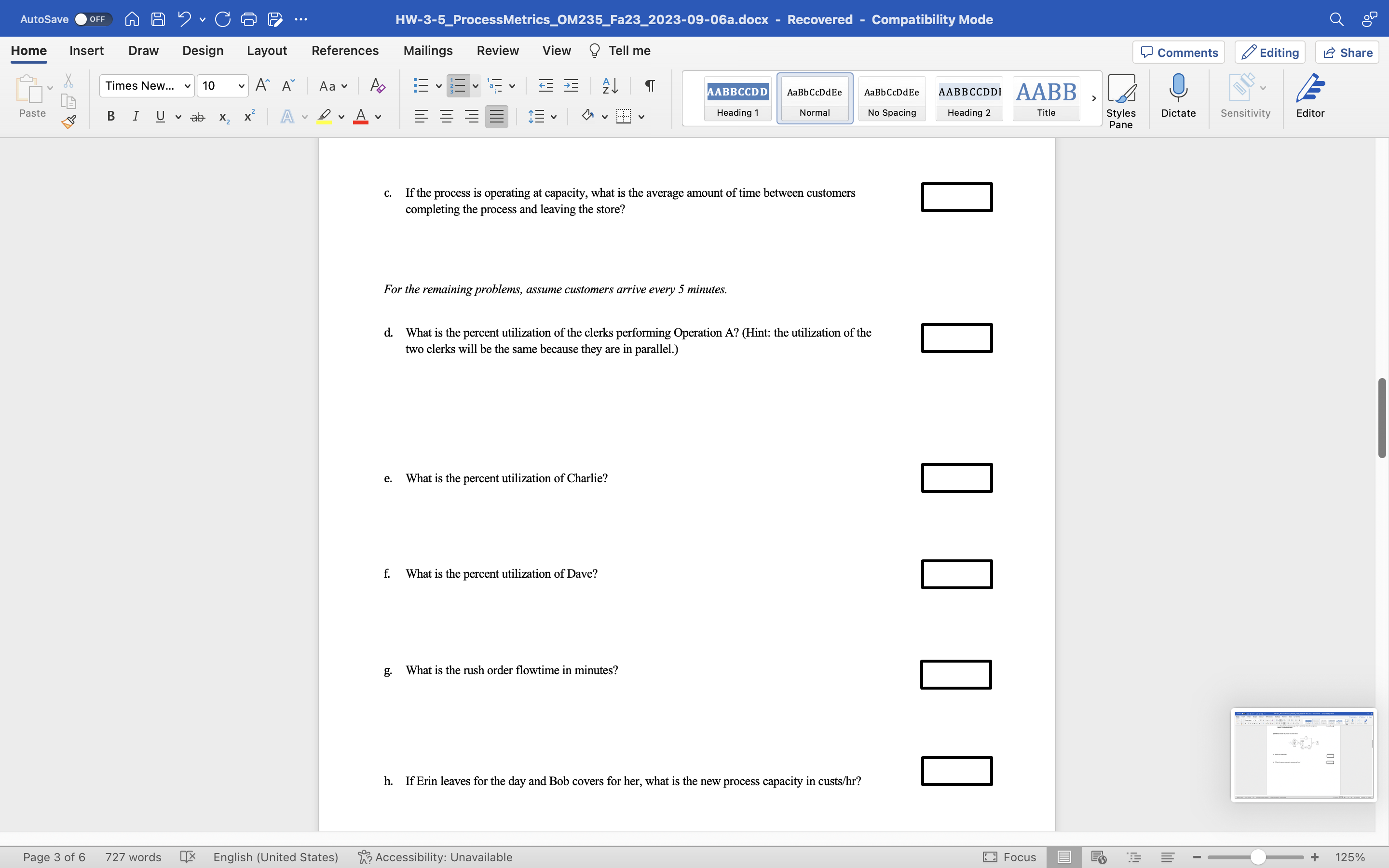Screen dimensions: 1389x868
Task: Enable justified paragraph alignment
Action: click(496, 116)
